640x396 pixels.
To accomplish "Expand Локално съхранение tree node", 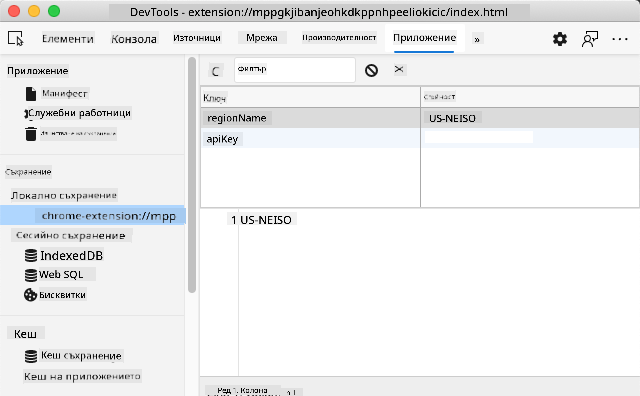I will (x=64, y=196).
